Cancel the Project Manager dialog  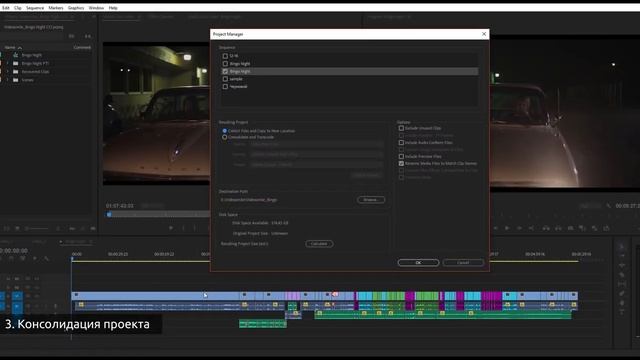click(463, 262)
